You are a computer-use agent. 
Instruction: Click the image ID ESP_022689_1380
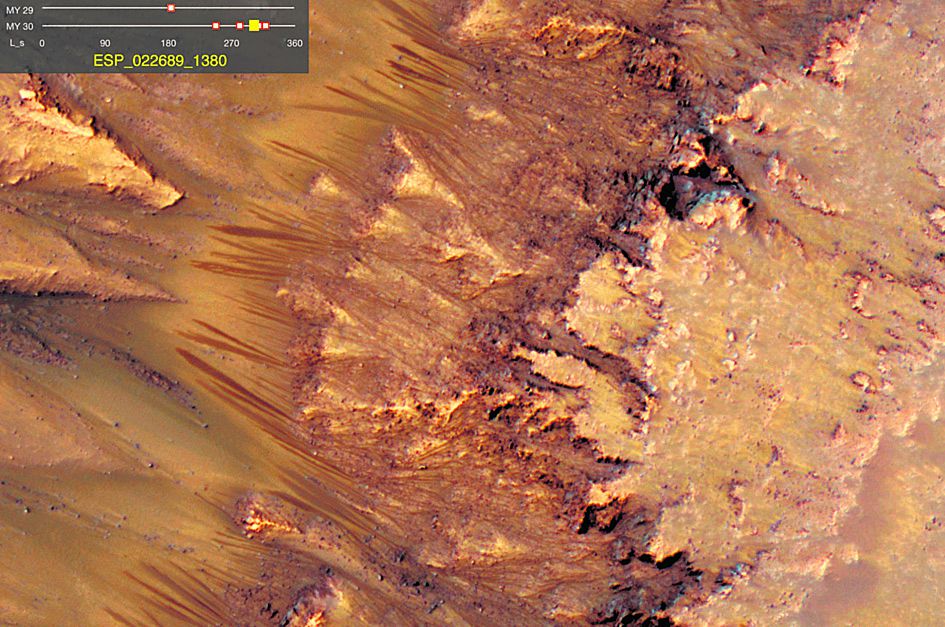pos(160,60)
